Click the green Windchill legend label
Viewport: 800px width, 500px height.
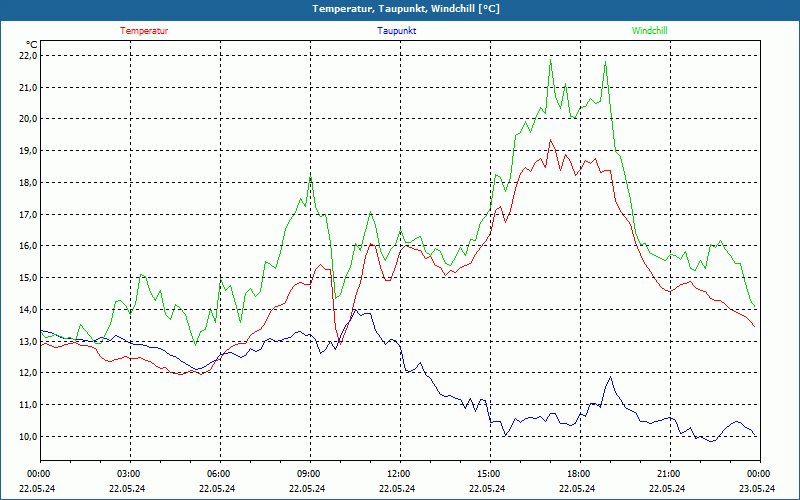[x=649, y=31]
